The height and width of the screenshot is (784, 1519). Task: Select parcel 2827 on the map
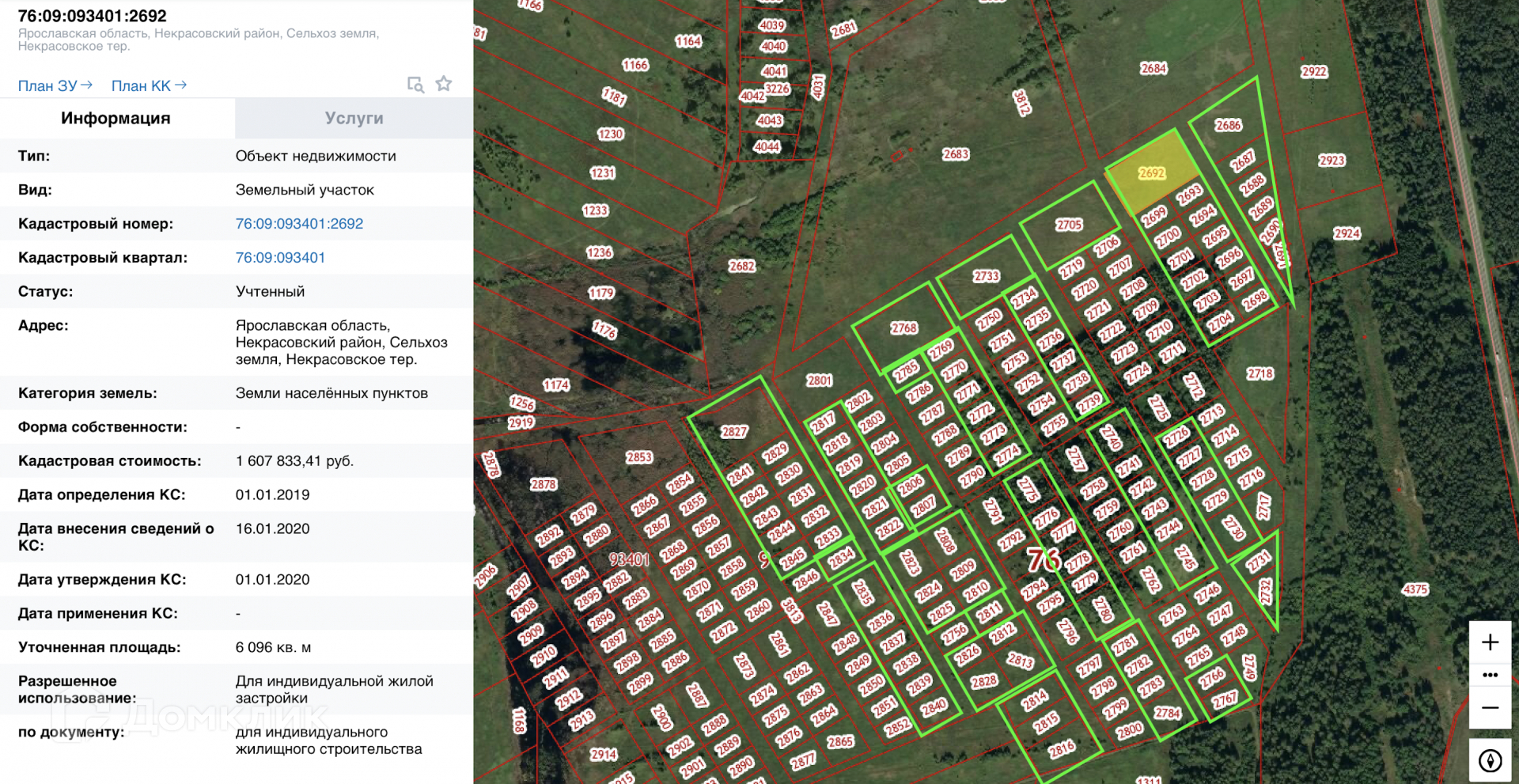tap(734, 431)
